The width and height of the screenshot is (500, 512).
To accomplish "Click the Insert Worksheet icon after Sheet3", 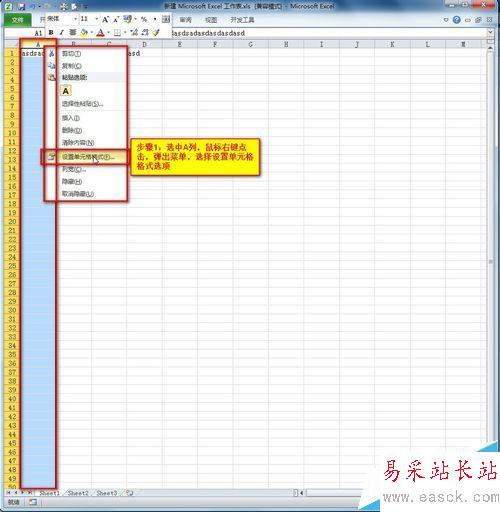I will click(x=130, y=493).
